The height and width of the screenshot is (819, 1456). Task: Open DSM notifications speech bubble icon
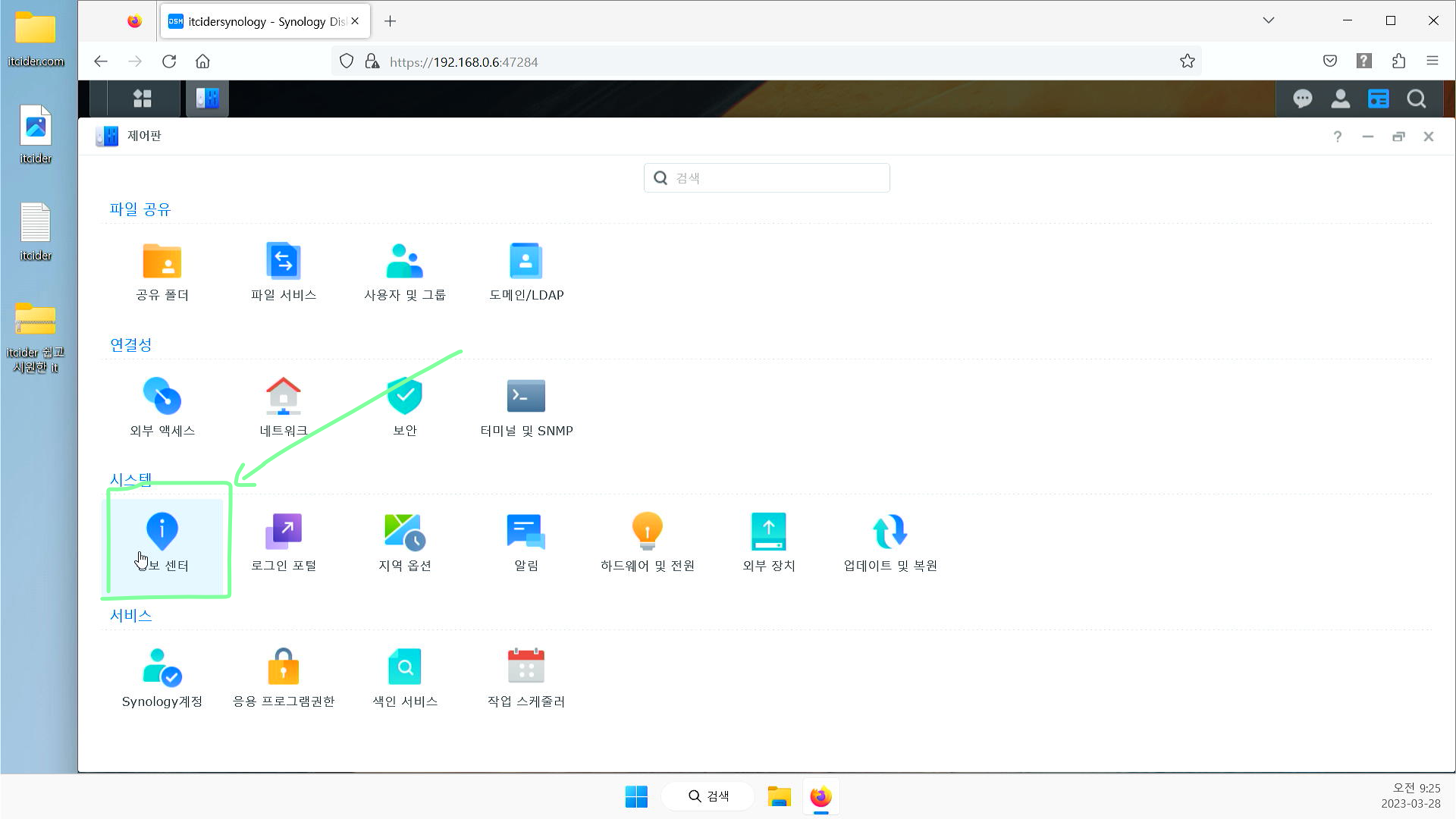pyautogui.click(x=1302, y=99)
